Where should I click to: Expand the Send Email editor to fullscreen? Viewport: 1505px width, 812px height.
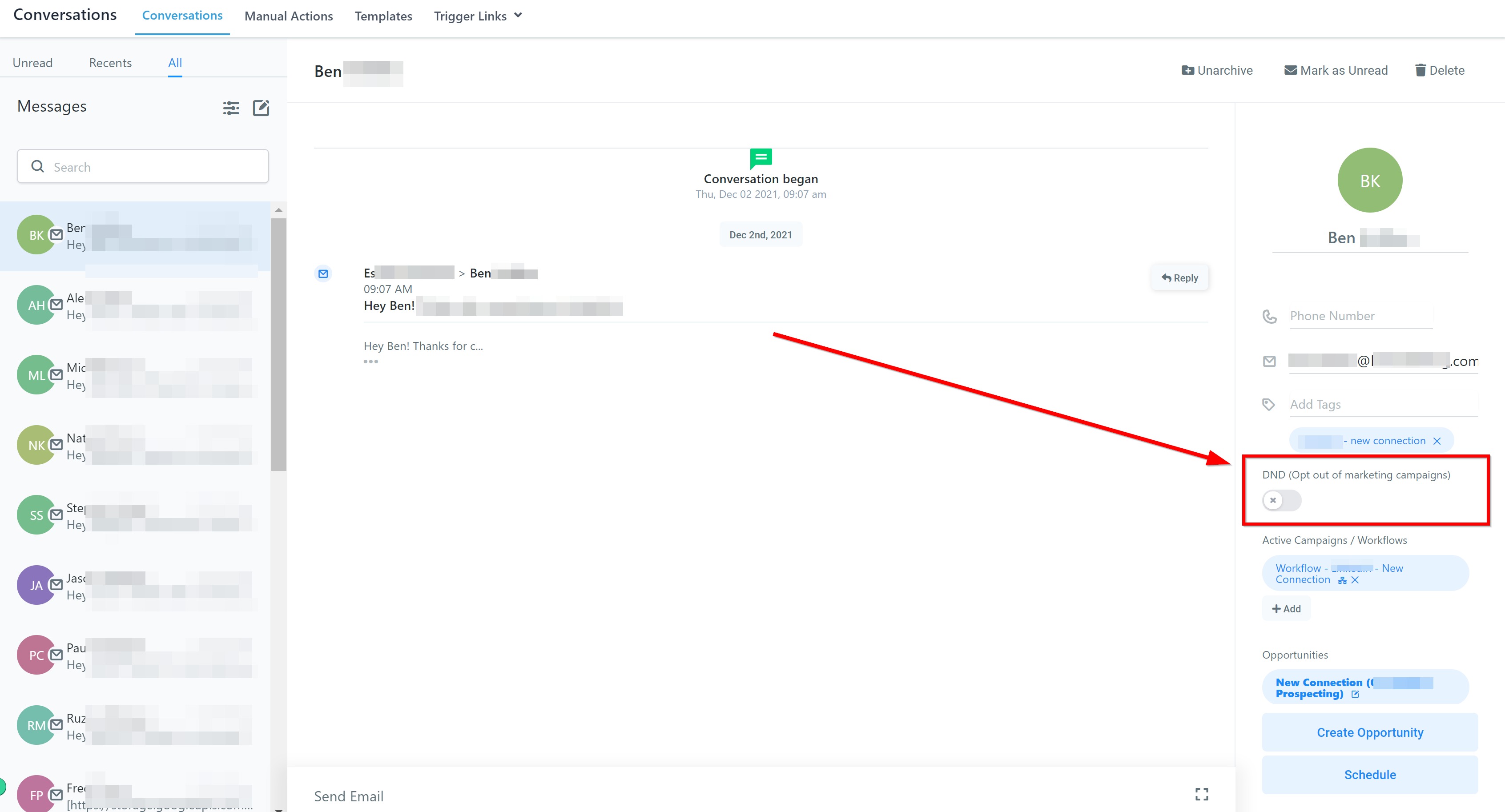click(1201, 794)
